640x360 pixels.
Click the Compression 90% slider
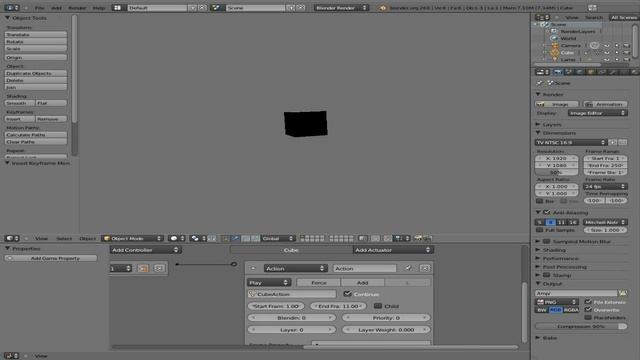click(581, 326)
